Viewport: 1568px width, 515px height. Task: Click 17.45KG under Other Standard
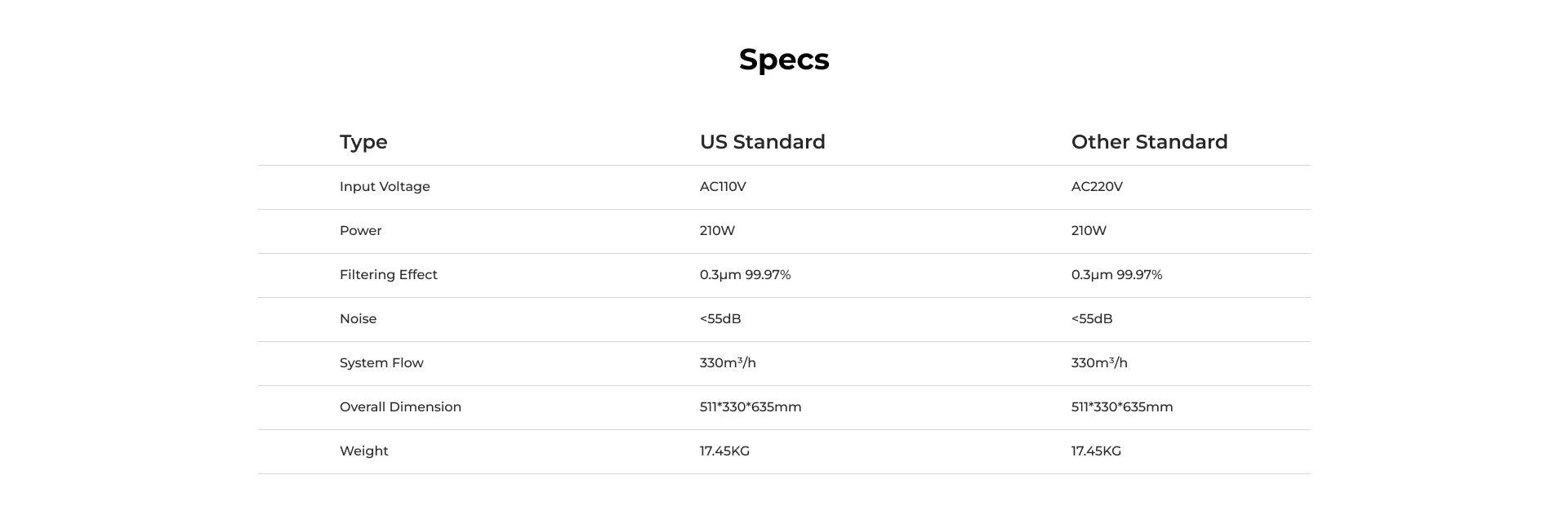click(1096, 451)
